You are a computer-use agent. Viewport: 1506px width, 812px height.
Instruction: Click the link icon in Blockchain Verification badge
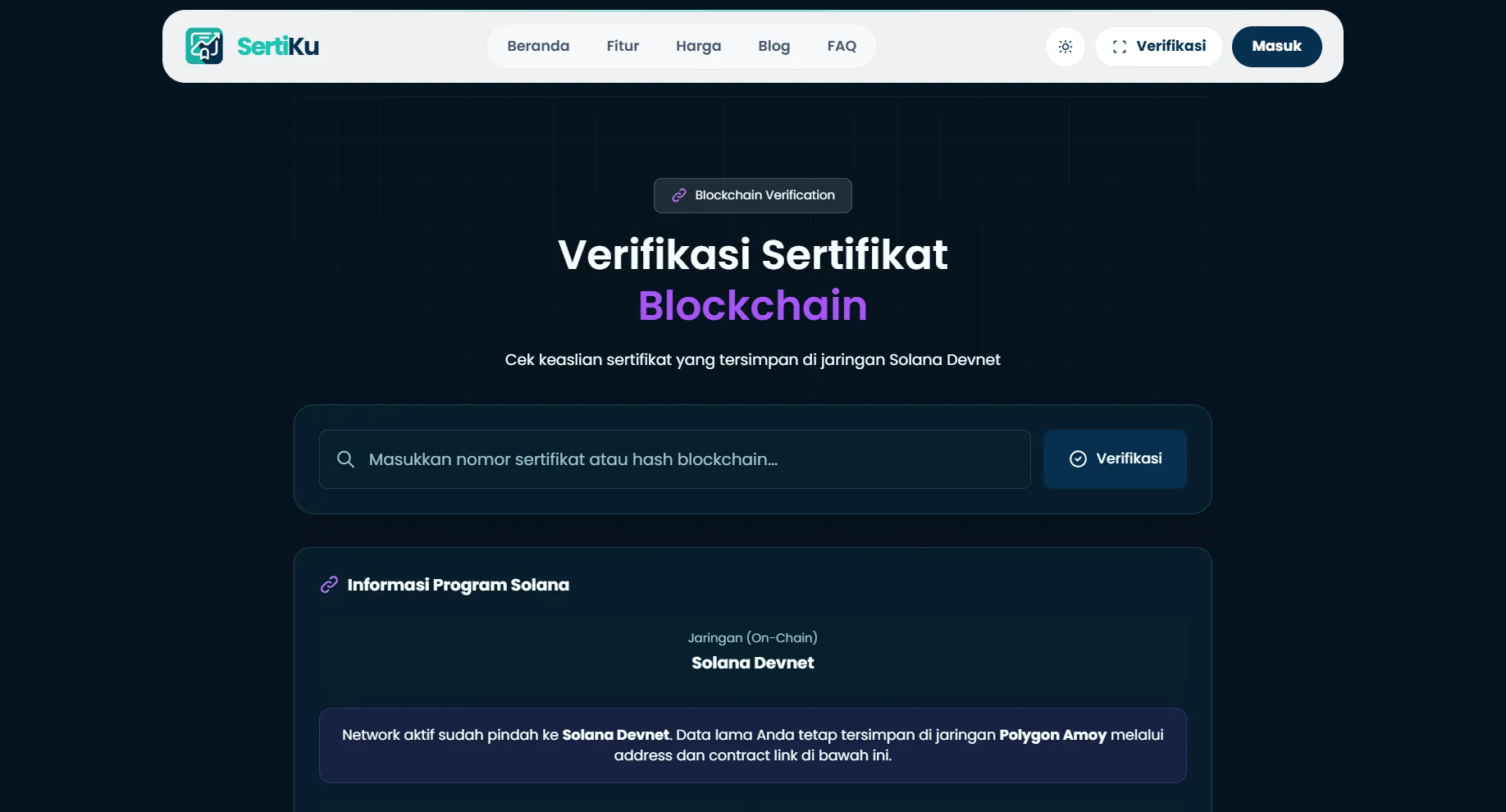click(679, 195)
